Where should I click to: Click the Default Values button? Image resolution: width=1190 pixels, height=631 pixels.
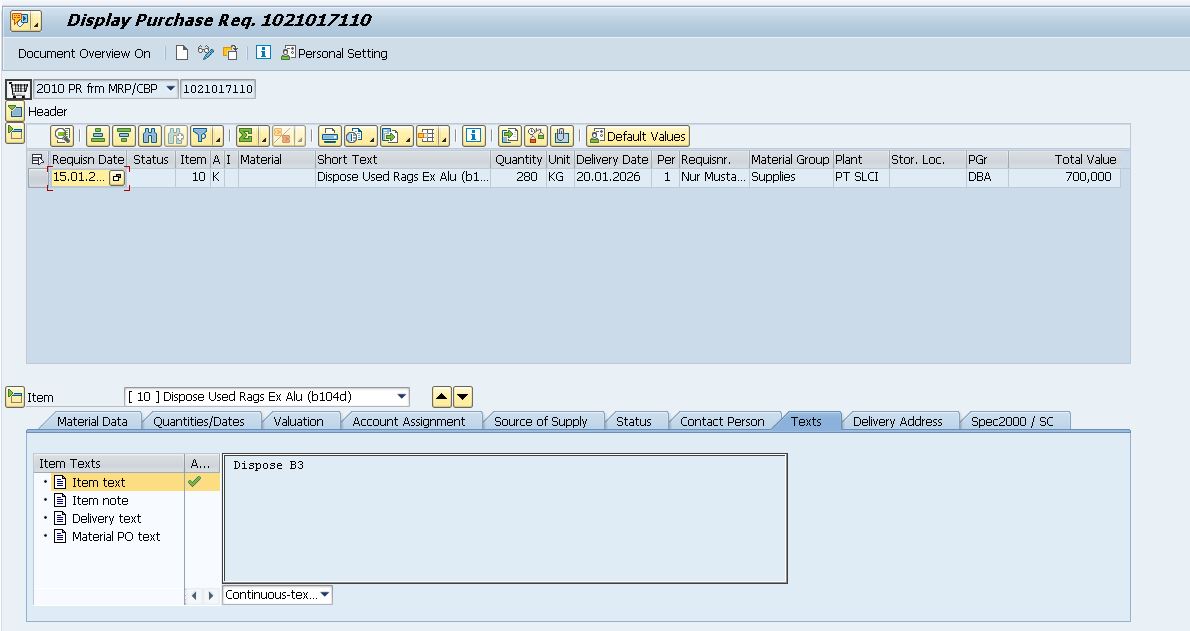click(638, 136)
